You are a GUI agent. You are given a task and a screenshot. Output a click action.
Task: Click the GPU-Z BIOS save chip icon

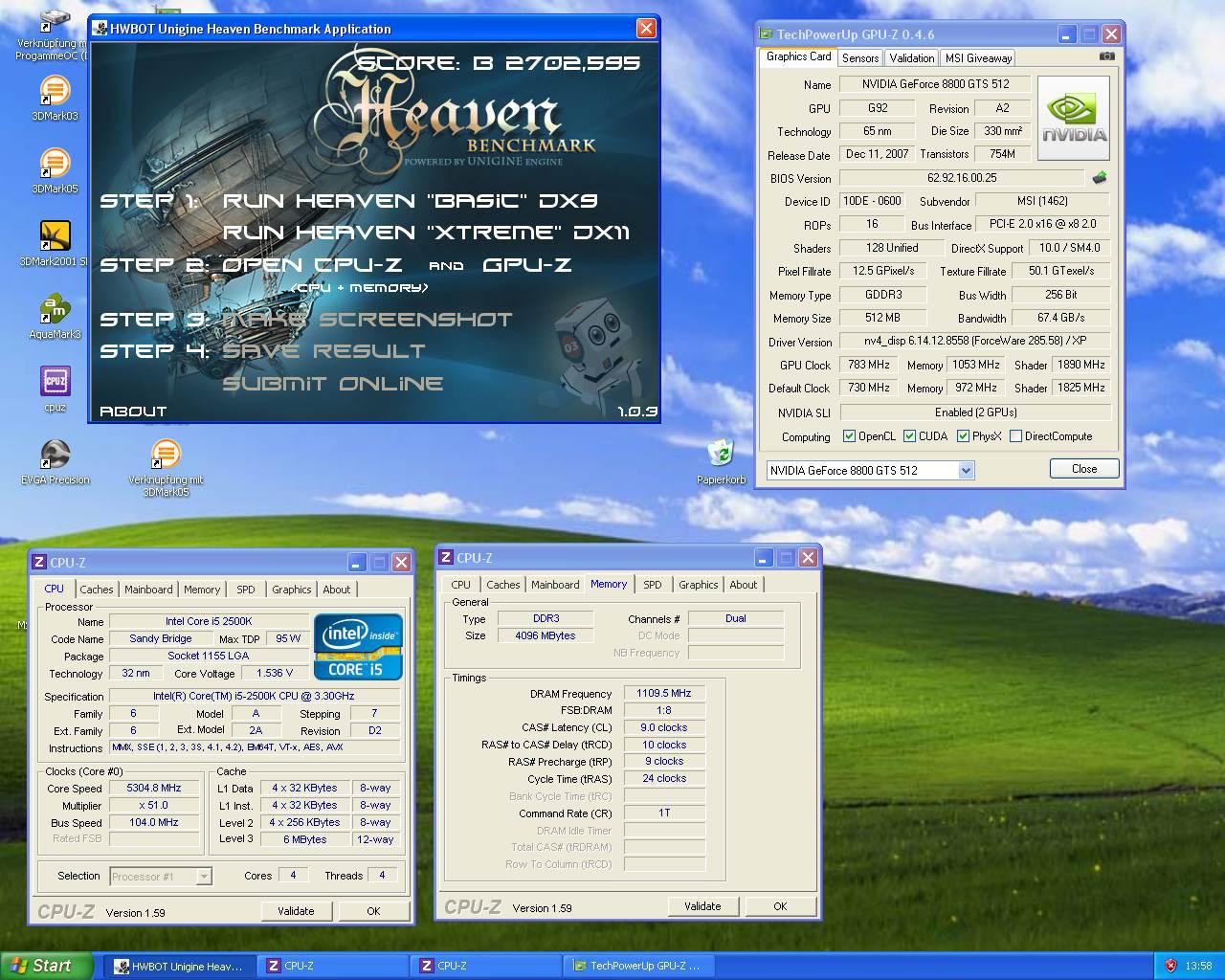tap(1100, 177)
